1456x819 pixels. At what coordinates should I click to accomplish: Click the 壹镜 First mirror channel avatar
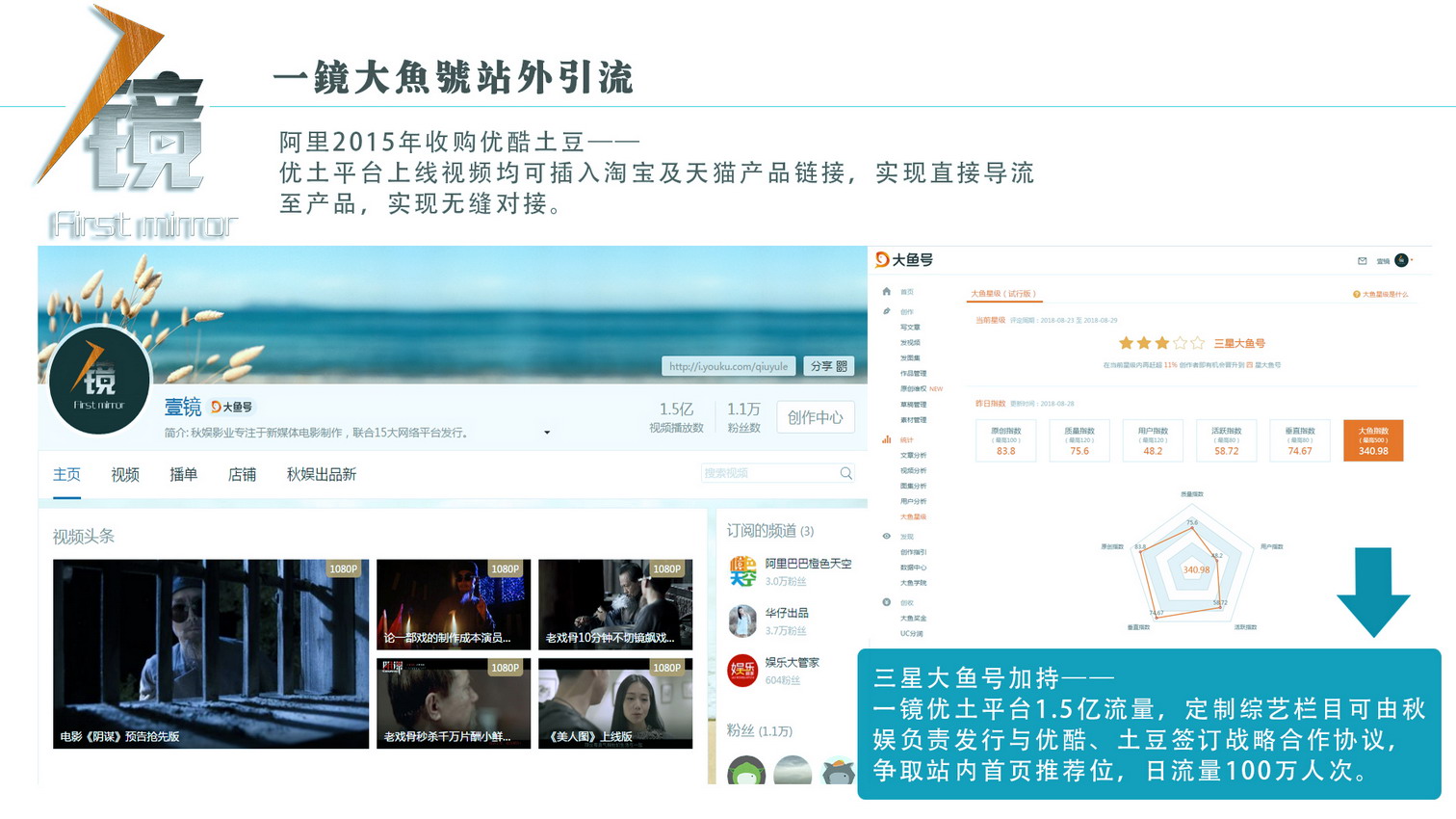tap(99, 382)
